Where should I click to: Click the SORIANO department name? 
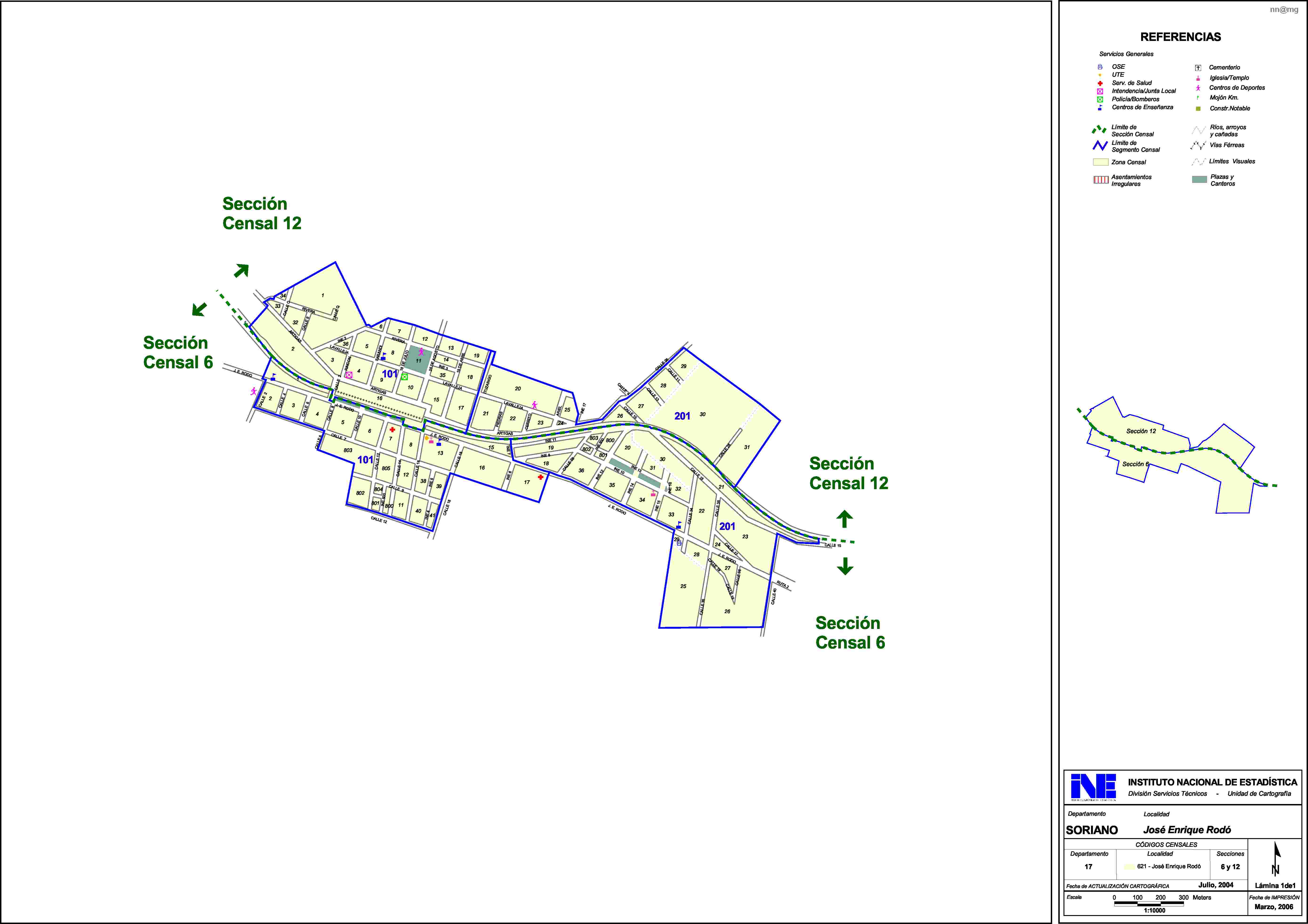pos(1092,830)
